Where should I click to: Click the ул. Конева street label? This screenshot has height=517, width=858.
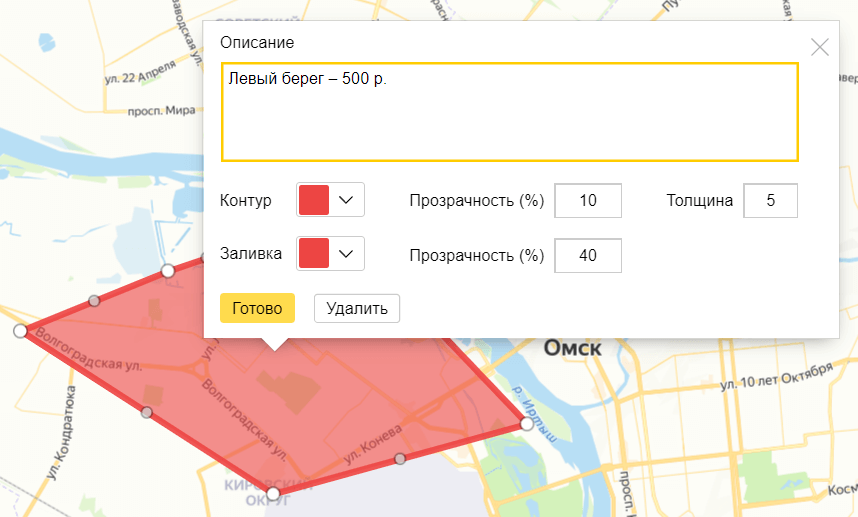pyautogui.click(x=373, y=444)
